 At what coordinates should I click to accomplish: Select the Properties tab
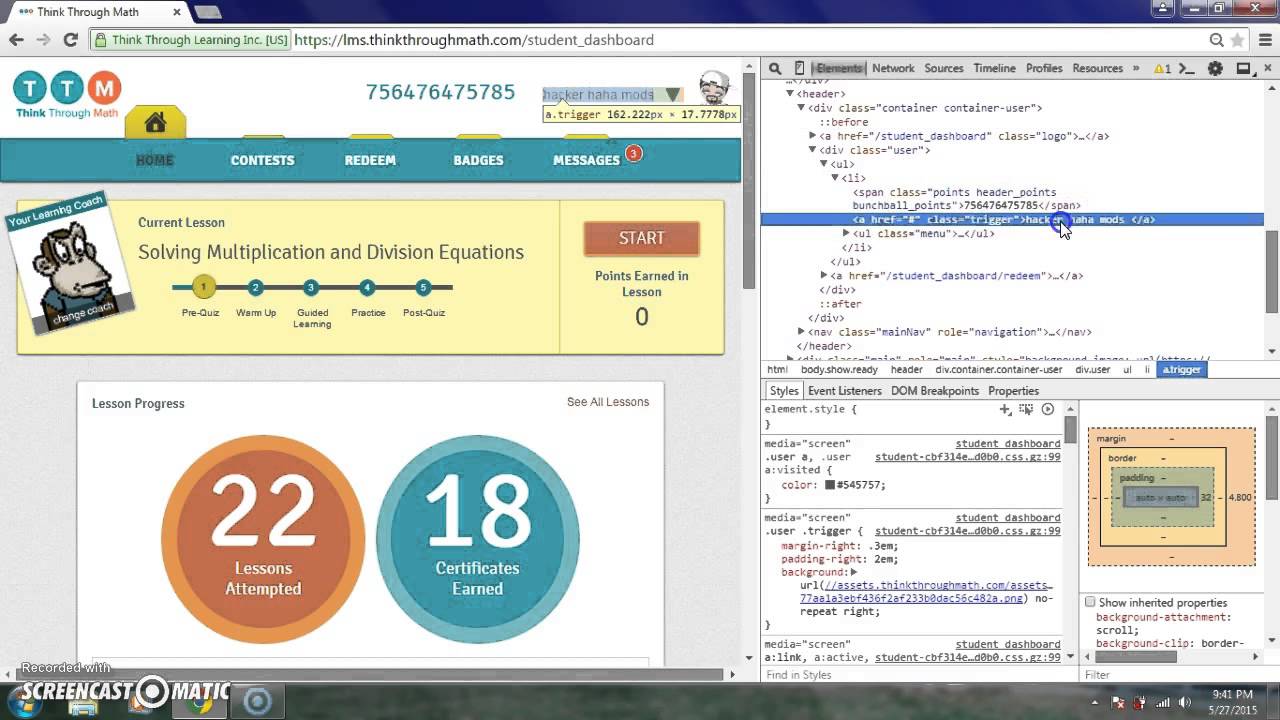(1013, 391)
